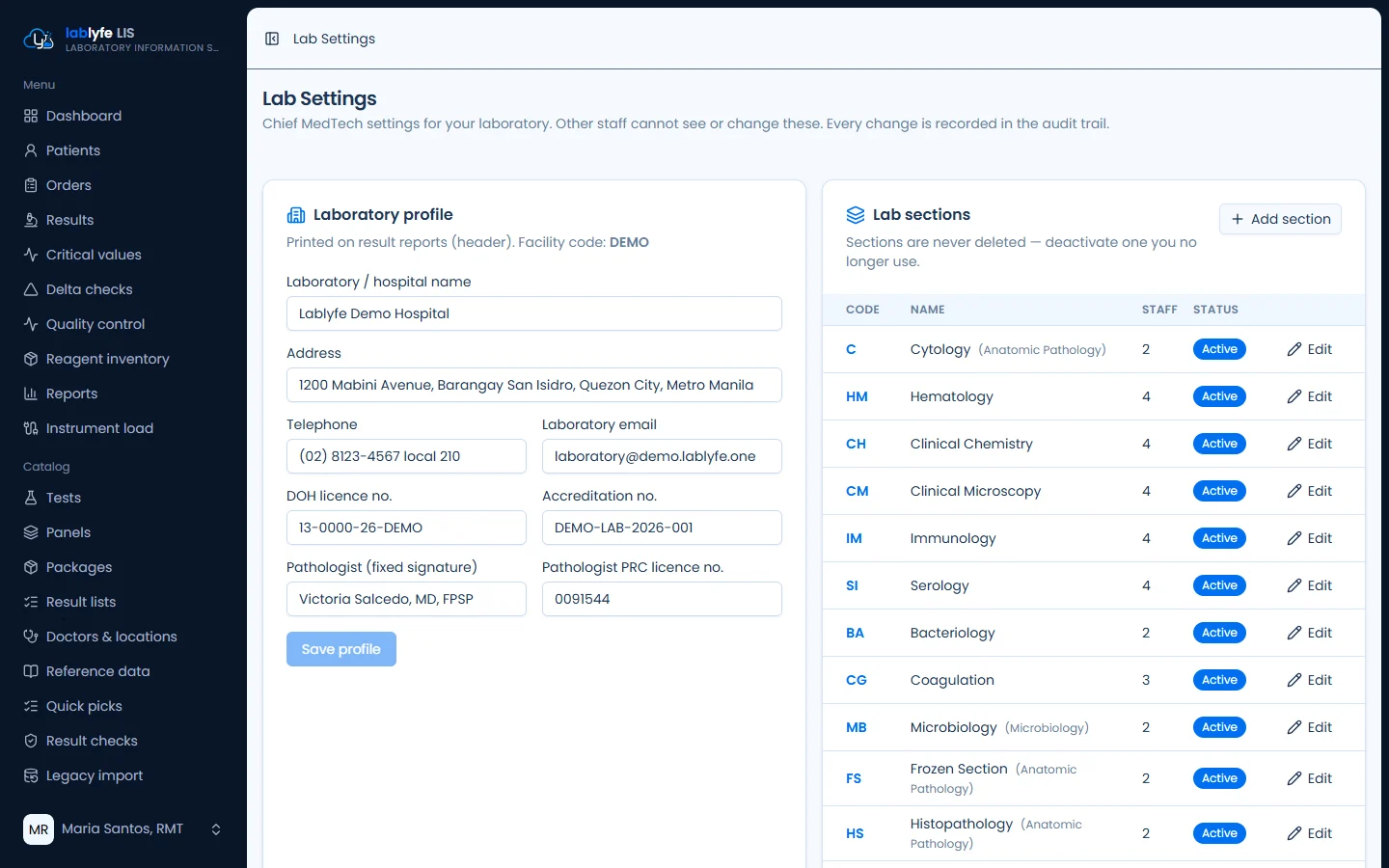Click the pencil icon in Bacteriology row

1294,633
